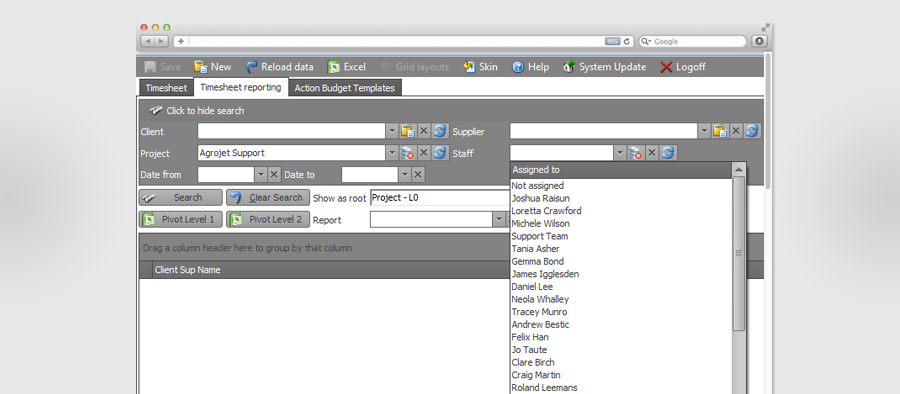Screen dimensions: 900x394
Task: Click the staff list scrollbar thumb
Action: (739, 253)
